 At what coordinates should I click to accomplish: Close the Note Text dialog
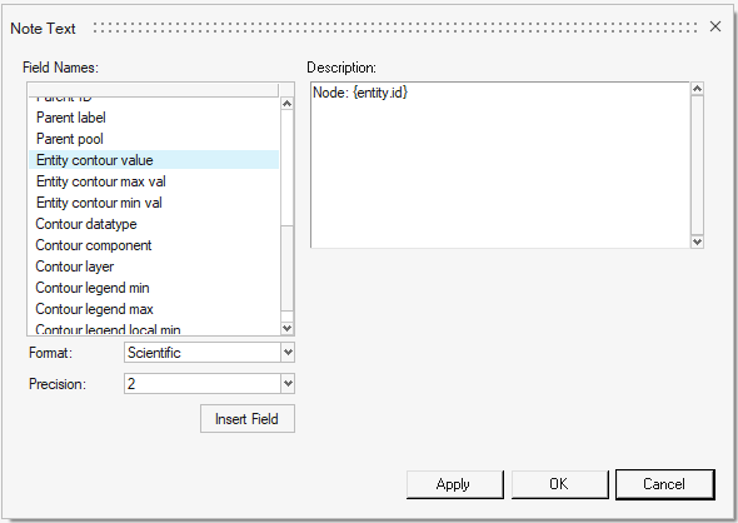(715, 27)
